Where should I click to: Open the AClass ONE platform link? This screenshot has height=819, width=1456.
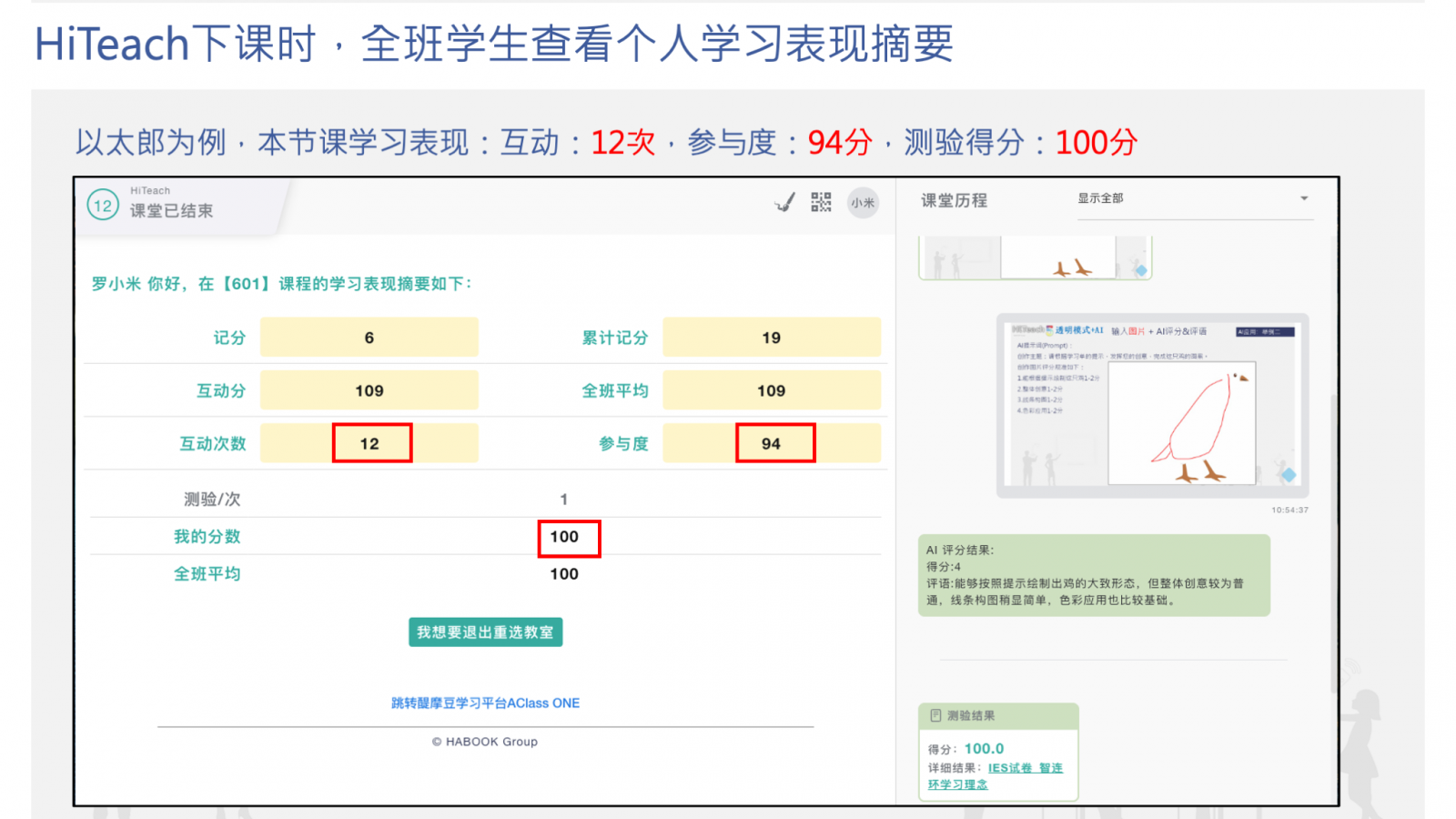(x=485, y=703)
